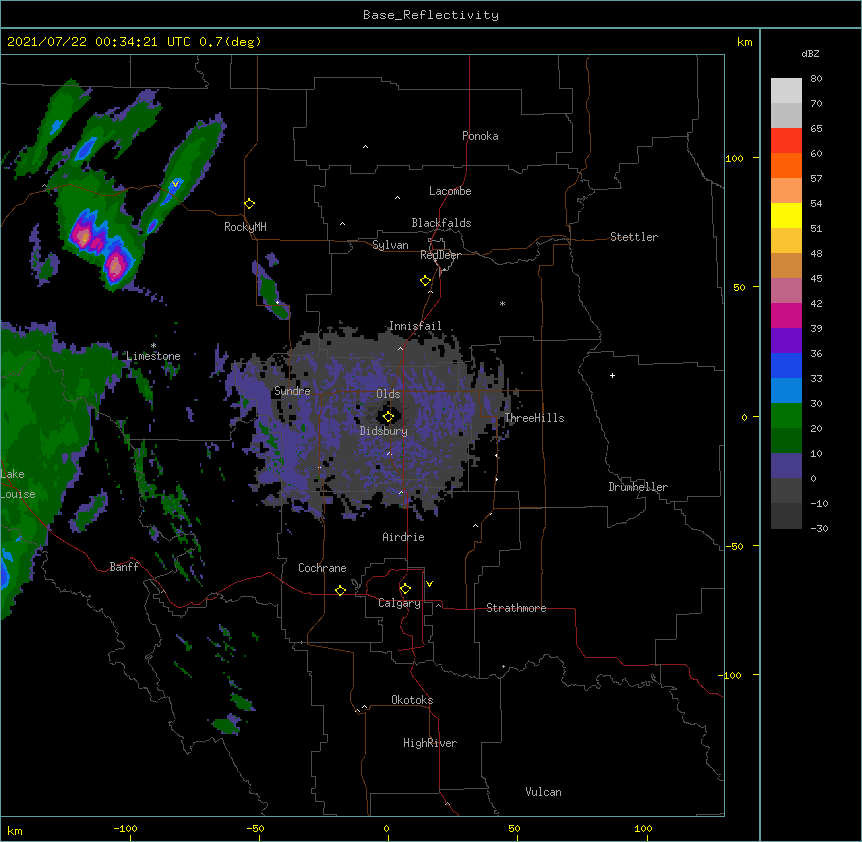Viewport: 862px width, 842px height.
Task: Select the Stettler label
Action: point(634,237)
